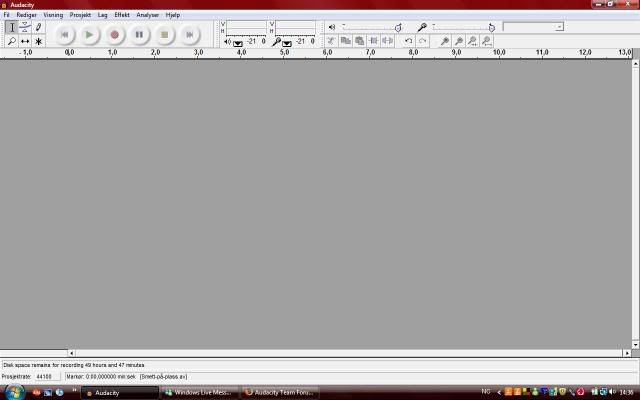Click the Undo arrow icon
Screen dimensions: 640x400
[408, 41]
